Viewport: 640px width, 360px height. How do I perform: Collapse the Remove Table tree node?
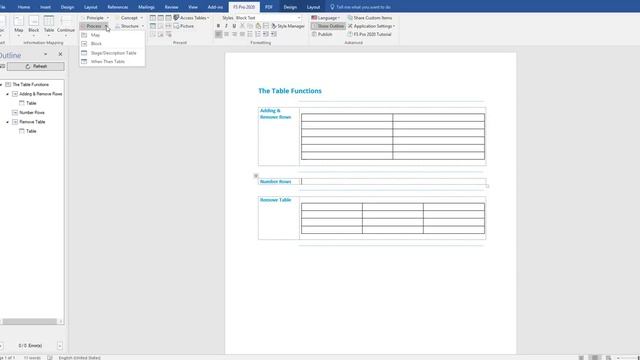(7, 122)
